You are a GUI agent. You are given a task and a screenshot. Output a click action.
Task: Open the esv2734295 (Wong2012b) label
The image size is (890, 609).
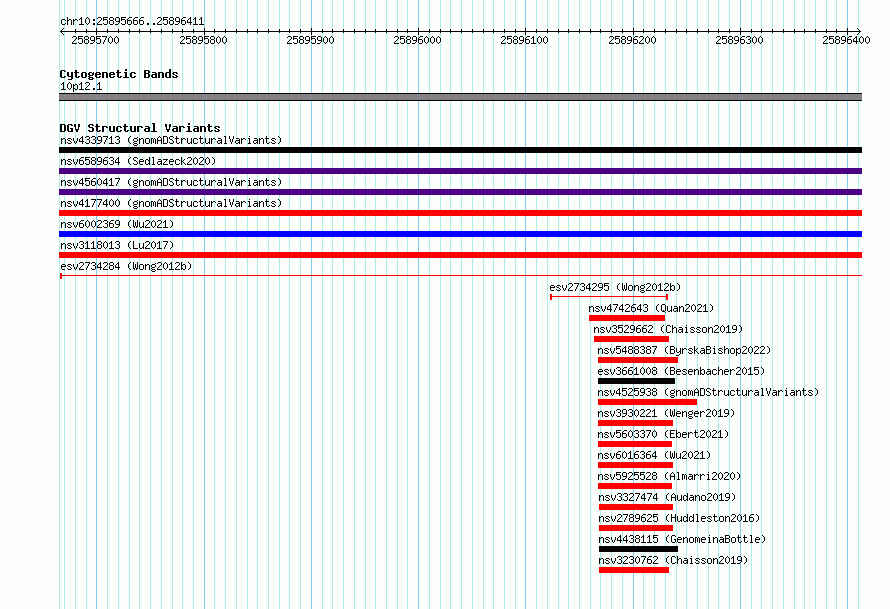[615, 287]
